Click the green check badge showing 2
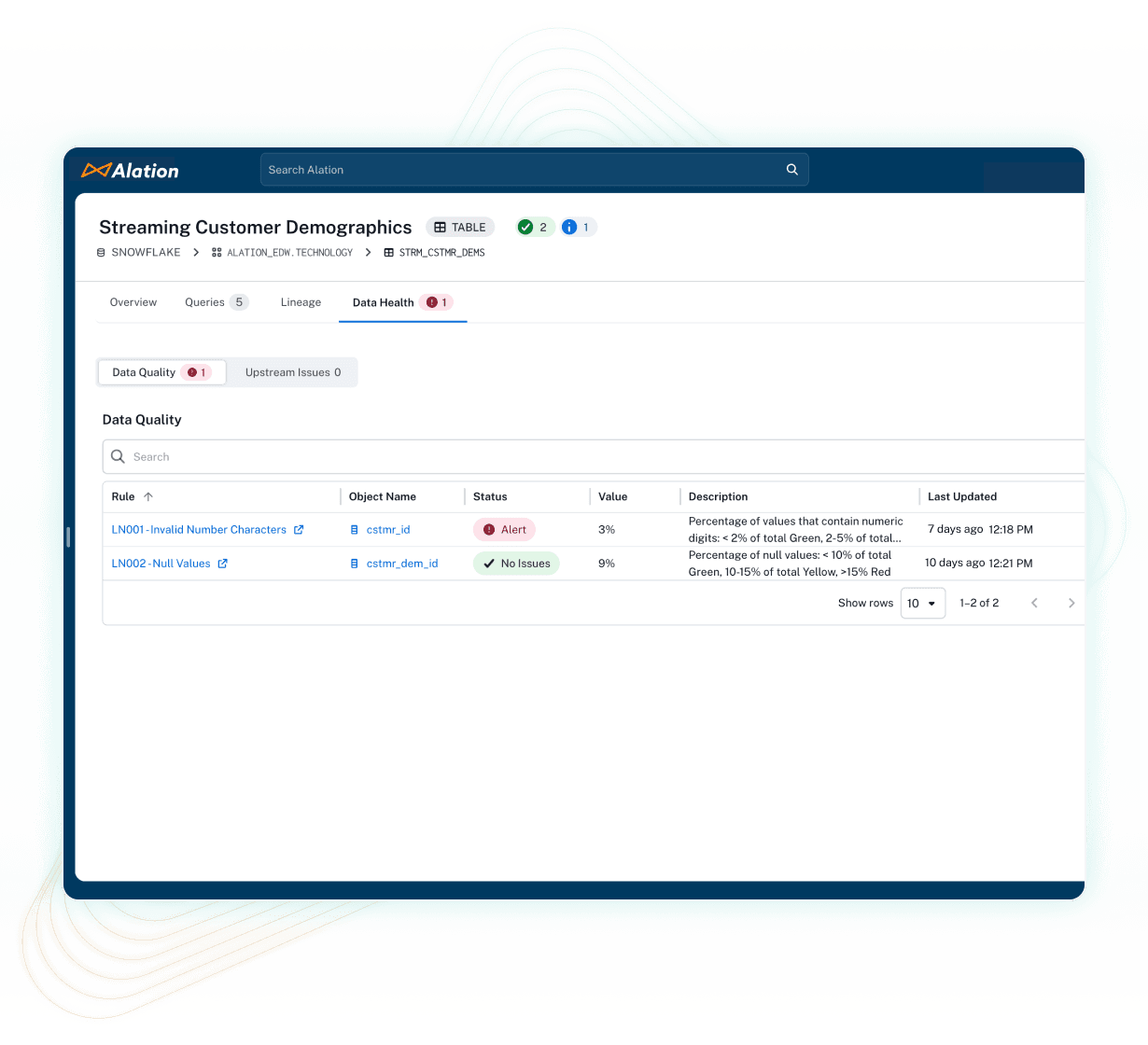The width and height of the screenshot is (1148, 1045). point(535,227)
